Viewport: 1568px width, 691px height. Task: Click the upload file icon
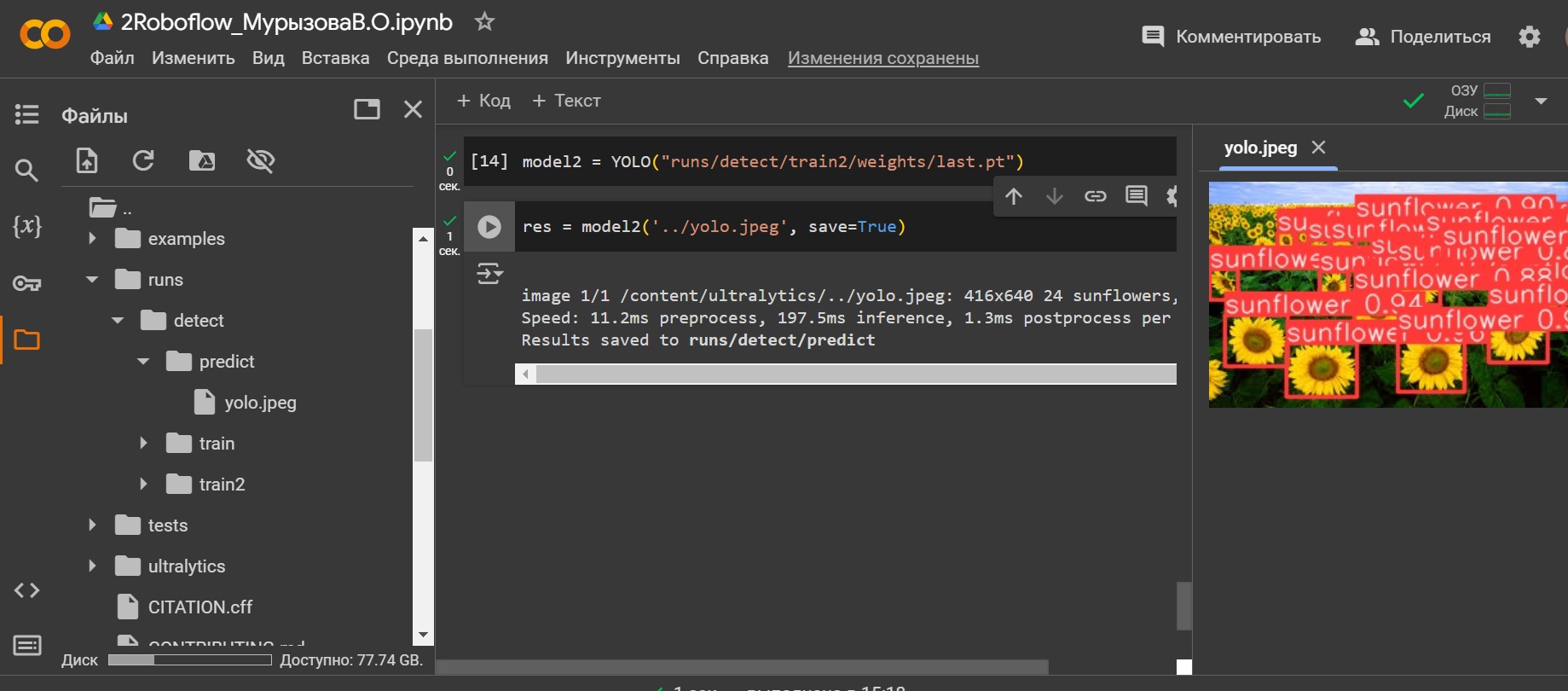coord(87,160)
